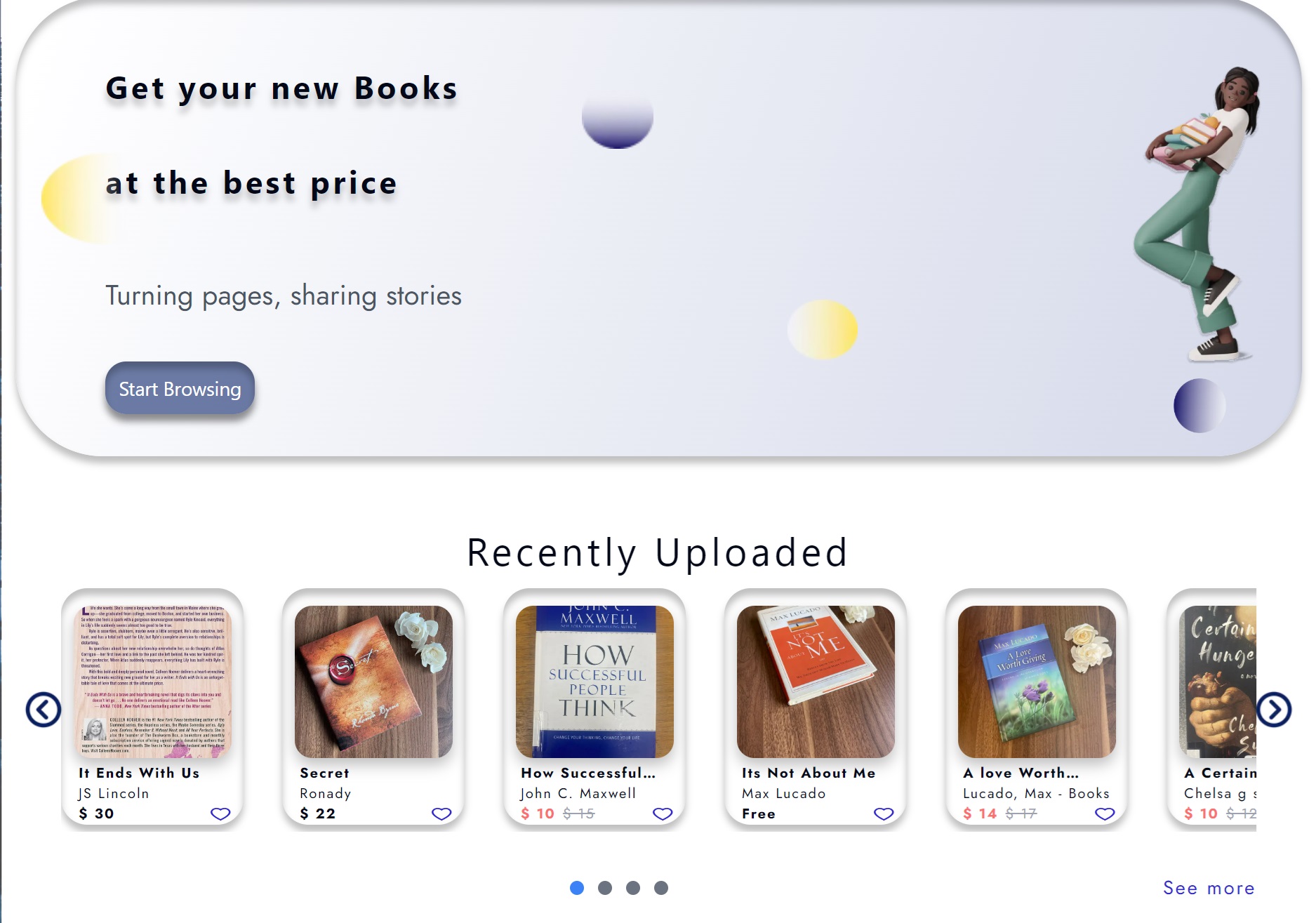1316x923 pixels.
Task: Select the second carousel page dot
Action: (605, 888)
